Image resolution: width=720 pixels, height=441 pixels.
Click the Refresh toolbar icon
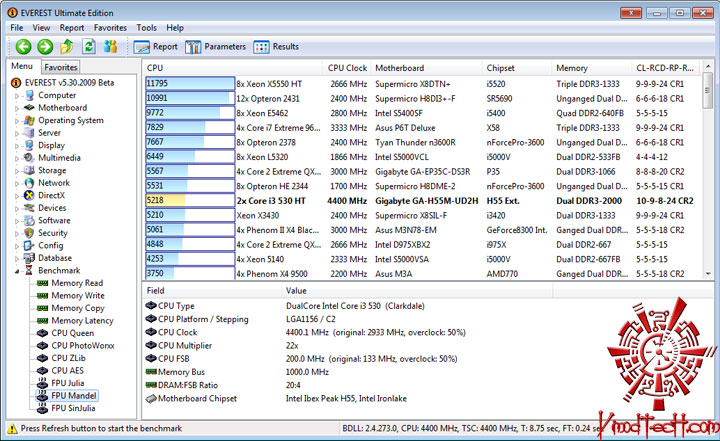[x=89, y=46]
